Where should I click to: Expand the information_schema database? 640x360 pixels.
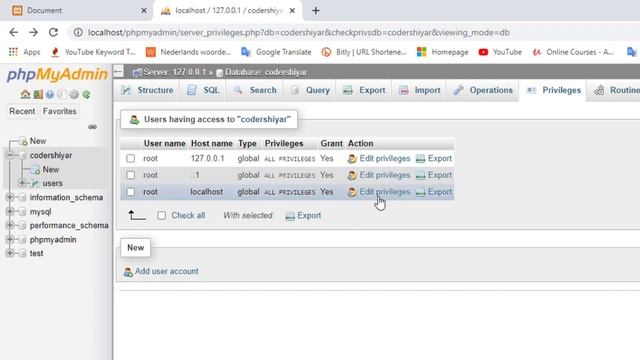point(10,197)
